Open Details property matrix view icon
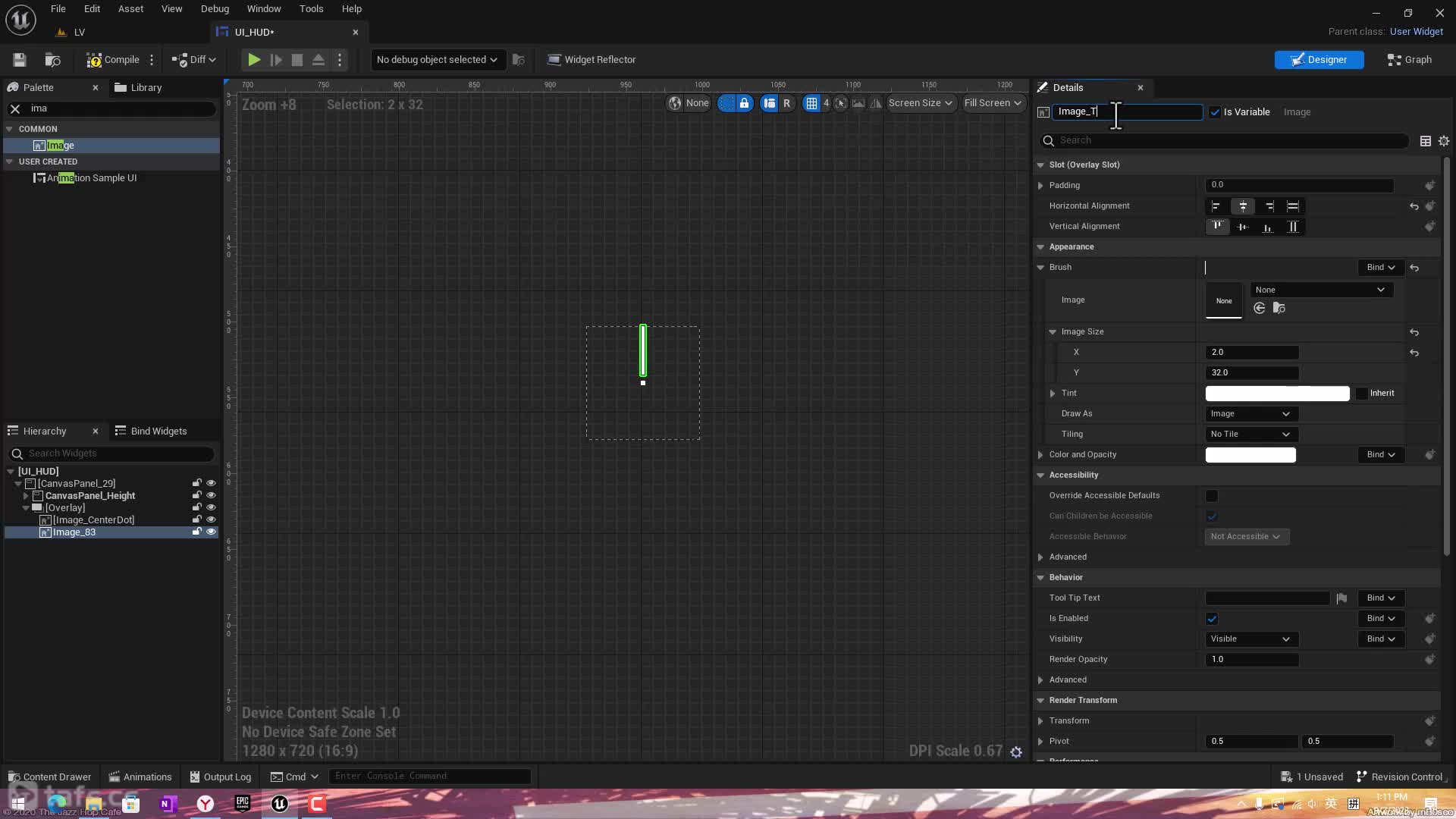 pos(1426,141)
